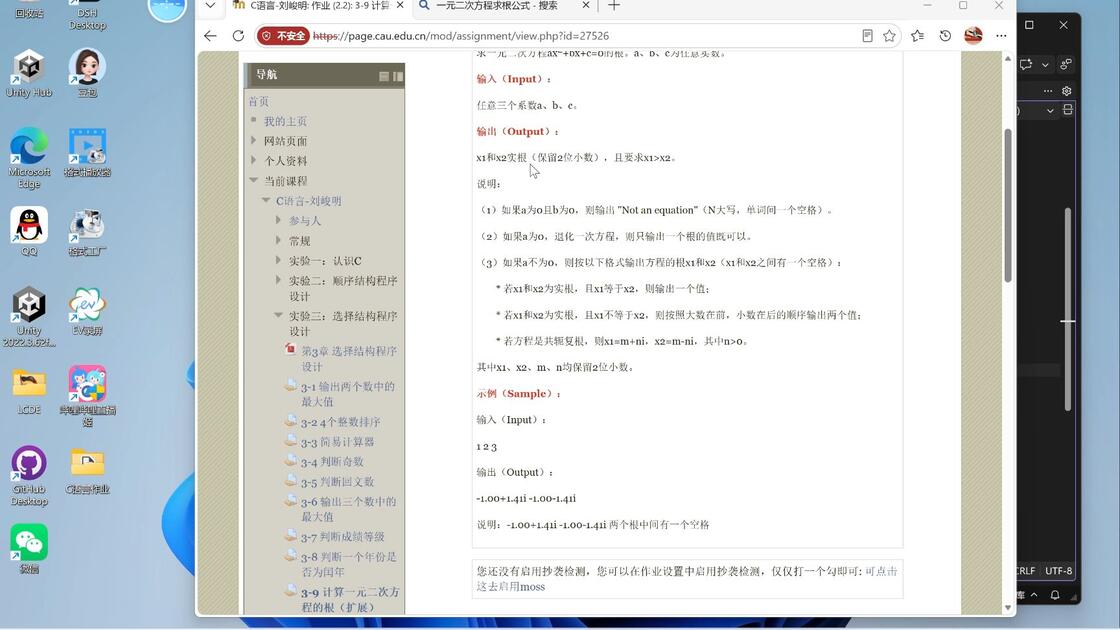The height and width of the screenshot is (630, 1120).
Task: Expand the 常规 tree node
Action: click(278, 241)
